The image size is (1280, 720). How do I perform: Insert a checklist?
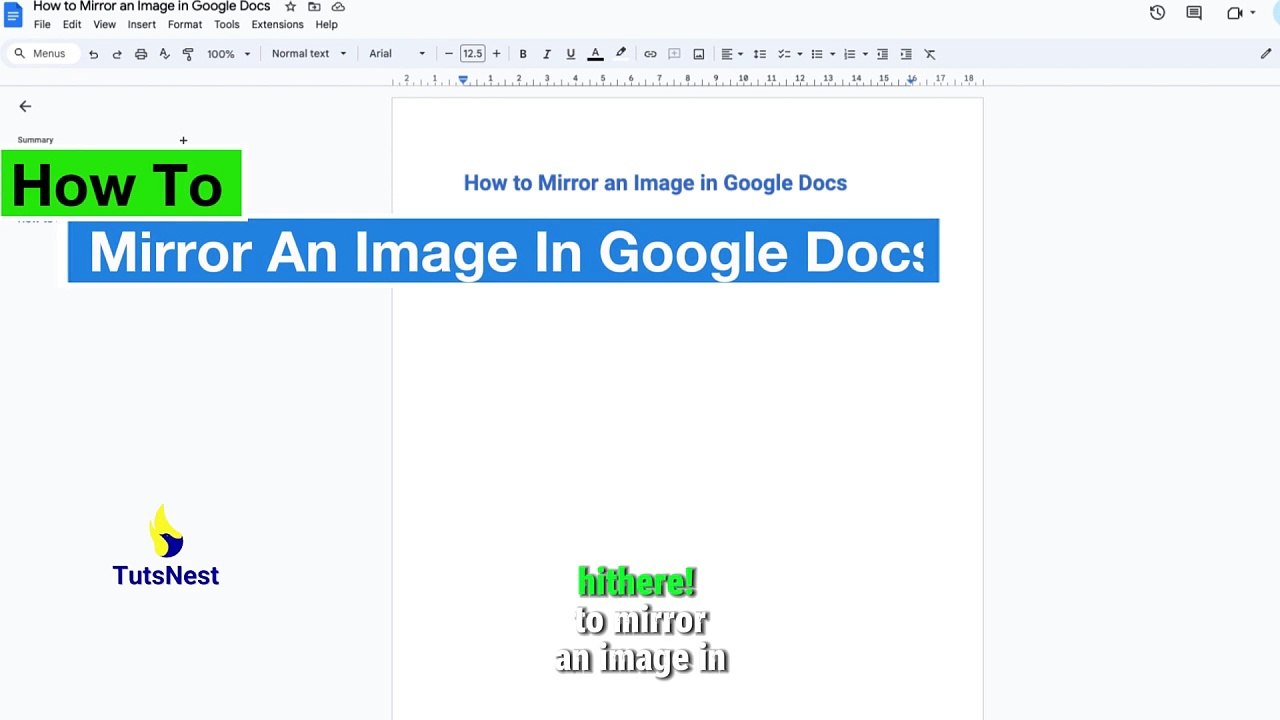click(x=784, y=54)
